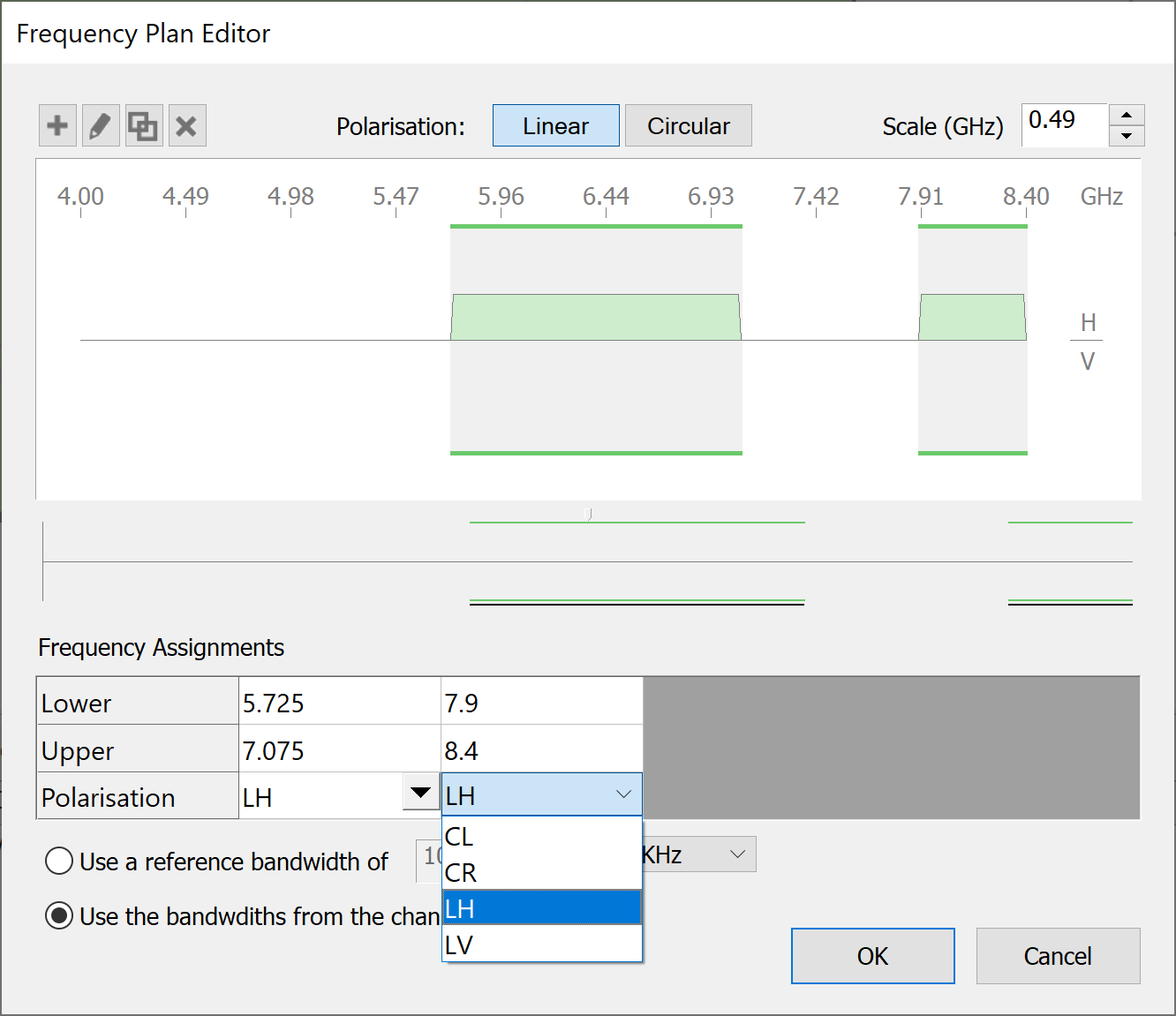Click Upper frequency cell 8.4
The height and width of the screenshot is (1016, 1176).
point(541,750)
